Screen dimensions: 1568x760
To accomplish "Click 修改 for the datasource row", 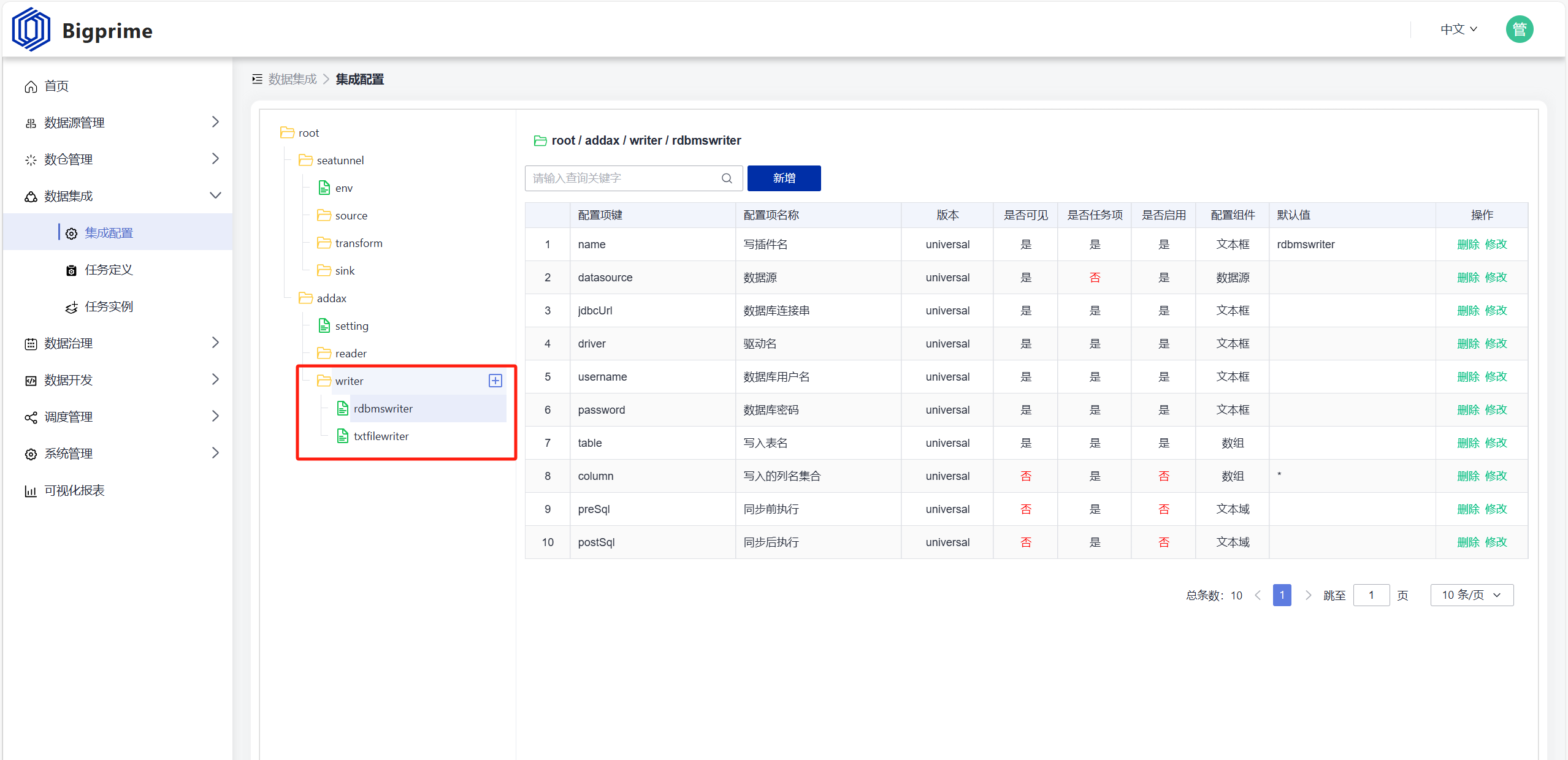I will point(1496,277).
